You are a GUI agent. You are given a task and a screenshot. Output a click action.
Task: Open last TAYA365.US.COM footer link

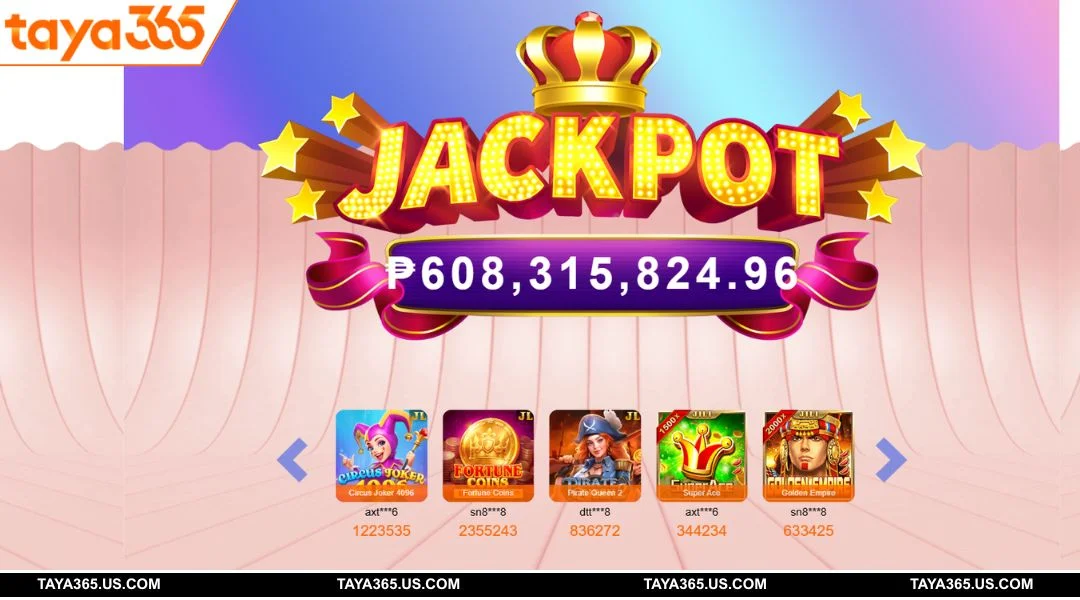coord(971,584)
